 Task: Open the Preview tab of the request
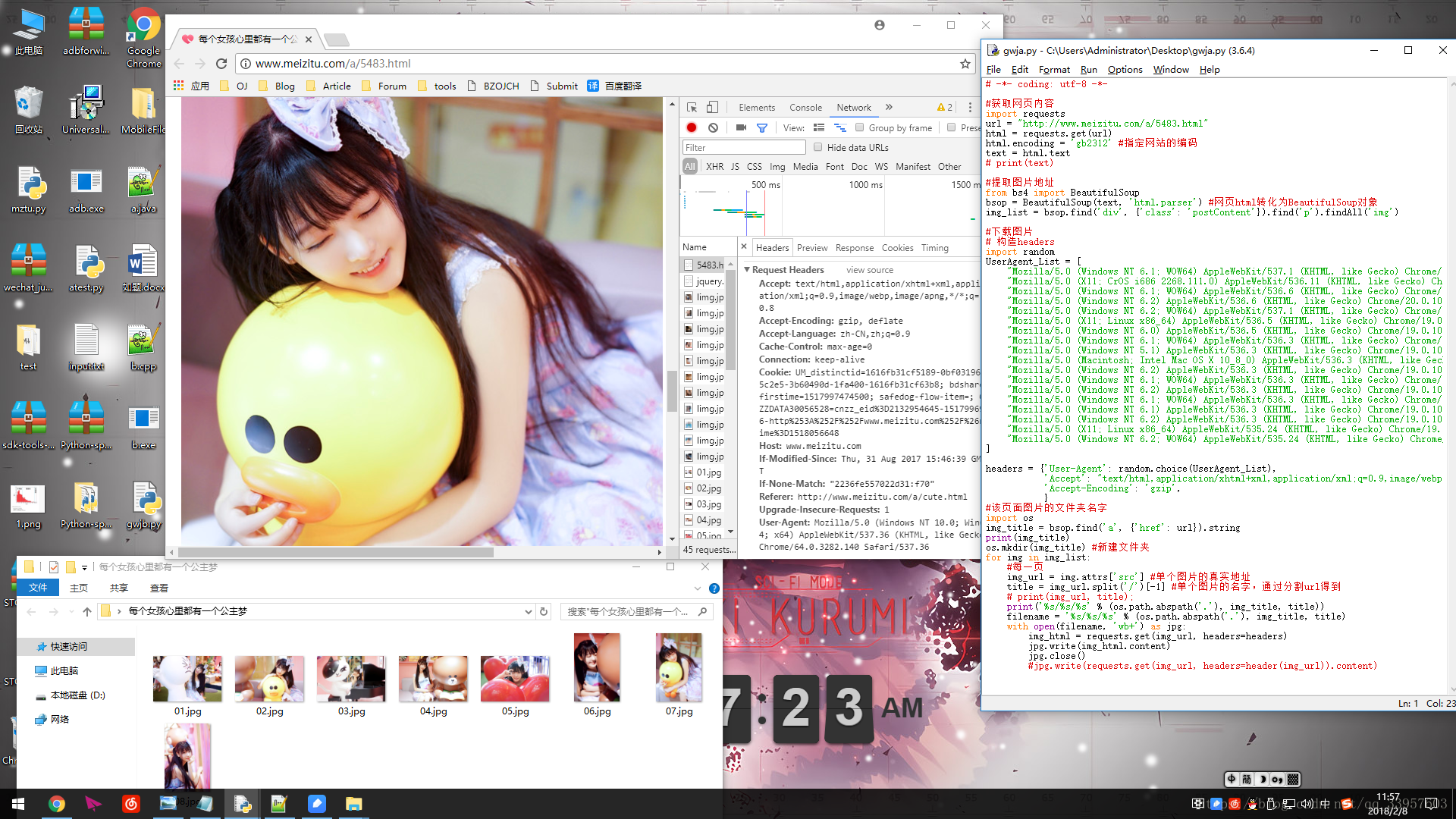point(812,248)
